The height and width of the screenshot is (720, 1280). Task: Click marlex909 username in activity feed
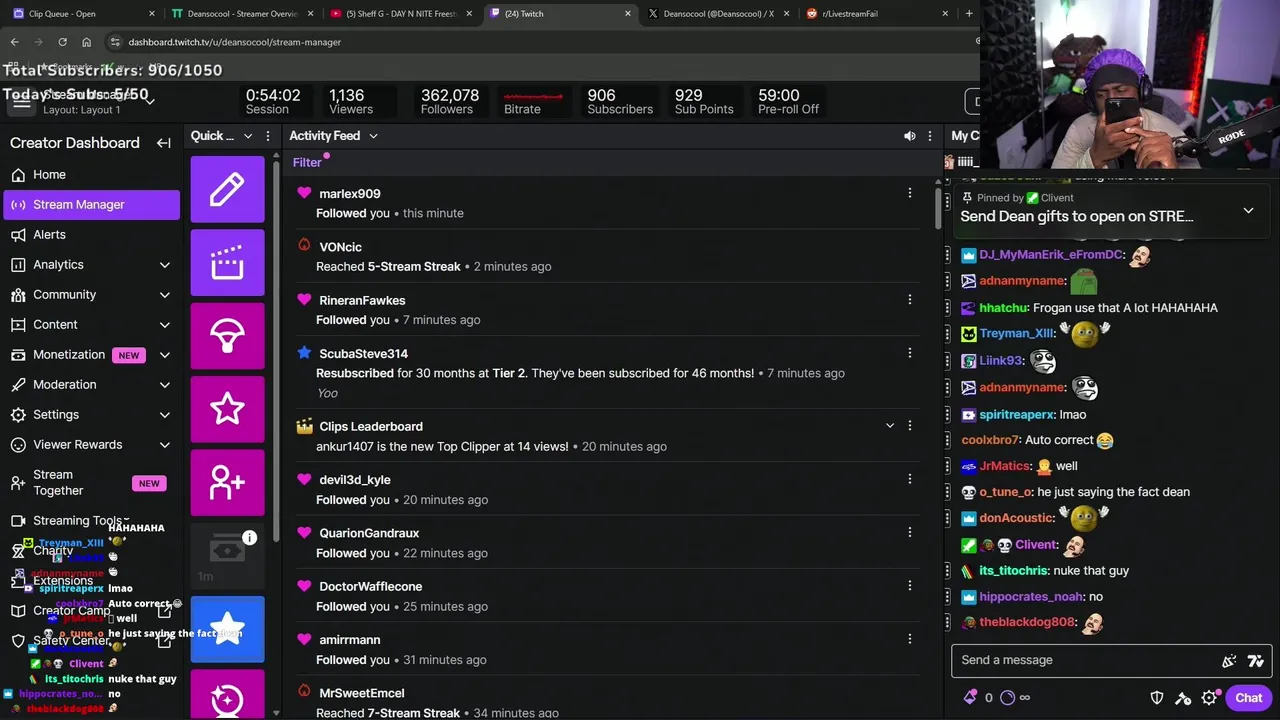[350, 194]
